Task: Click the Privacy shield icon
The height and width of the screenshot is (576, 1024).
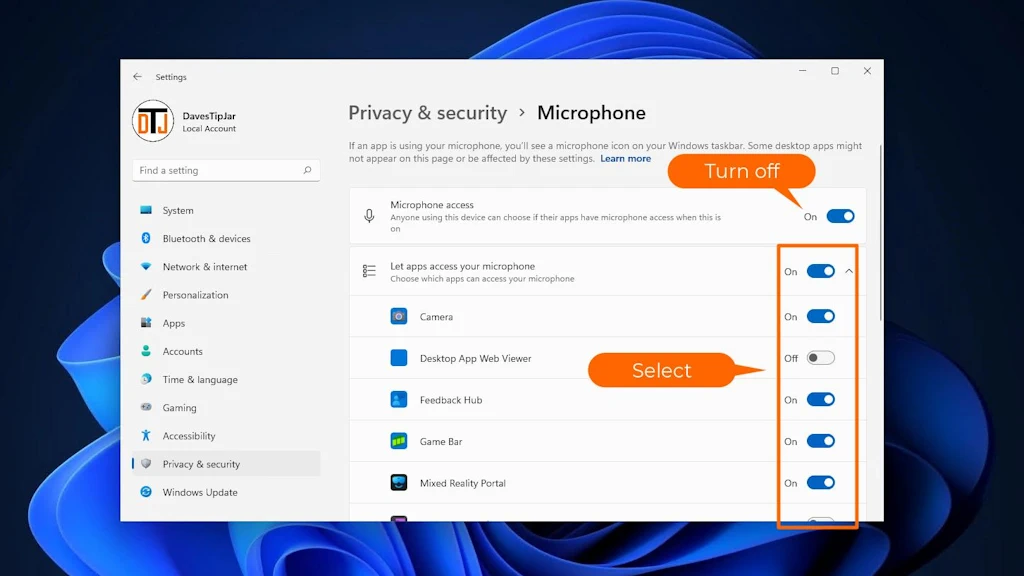Action: (x=146, y=464)
